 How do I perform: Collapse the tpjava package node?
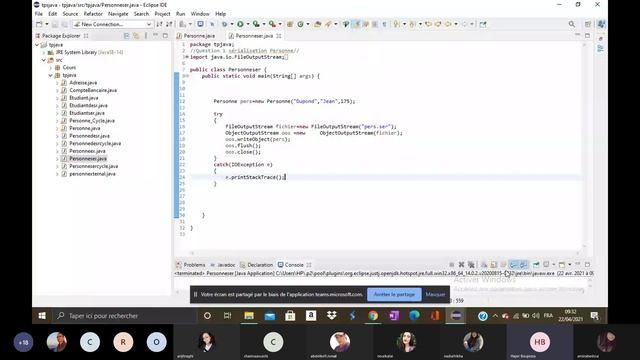coord(51,76)
